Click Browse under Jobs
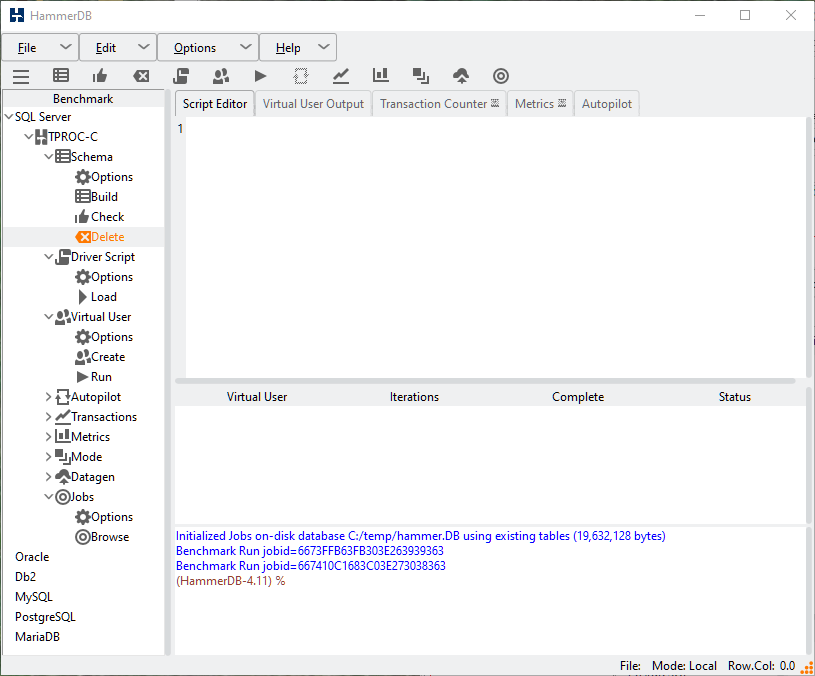Image resolution: width=815 pixels, height=676 pixels. coord(102,537)
